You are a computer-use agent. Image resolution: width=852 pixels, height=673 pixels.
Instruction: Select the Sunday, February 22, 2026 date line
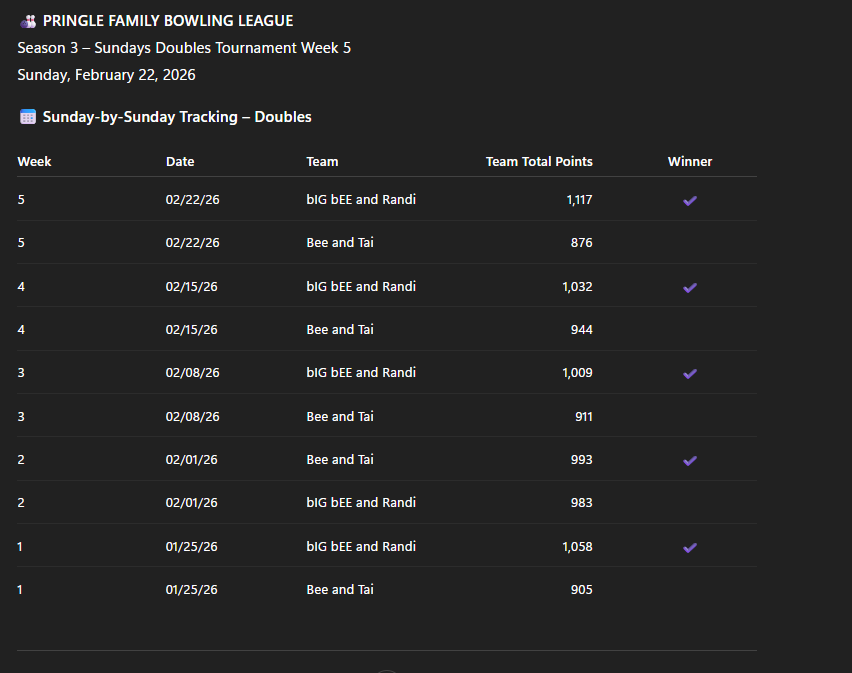point(107,75)
